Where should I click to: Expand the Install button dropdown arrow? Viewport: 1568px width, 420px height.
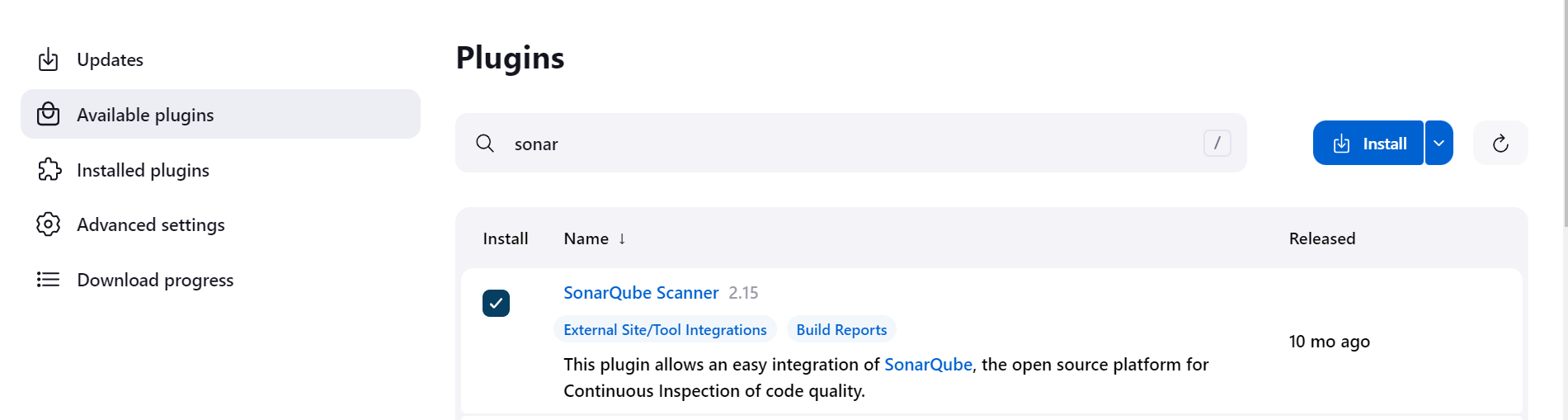coord(1439,143)
